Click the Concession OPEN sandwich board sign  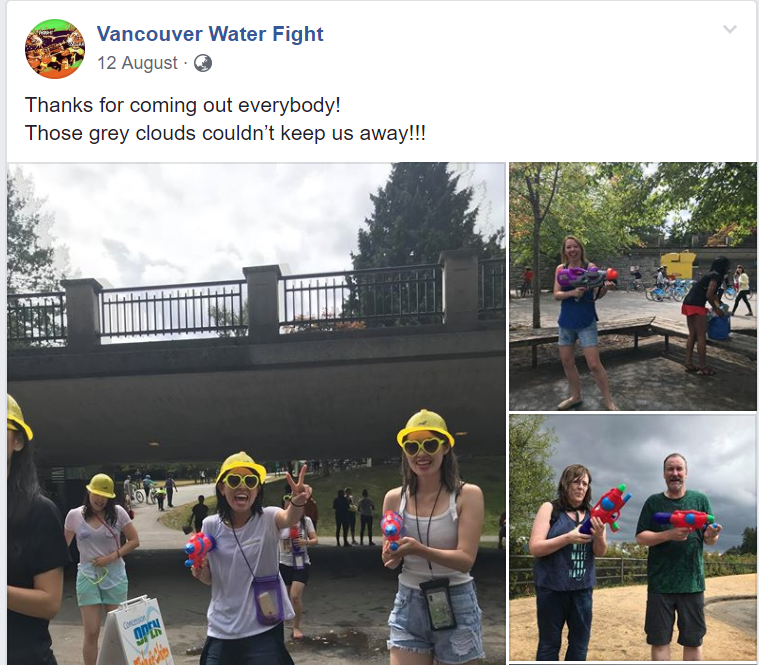(x=134, y=632)
